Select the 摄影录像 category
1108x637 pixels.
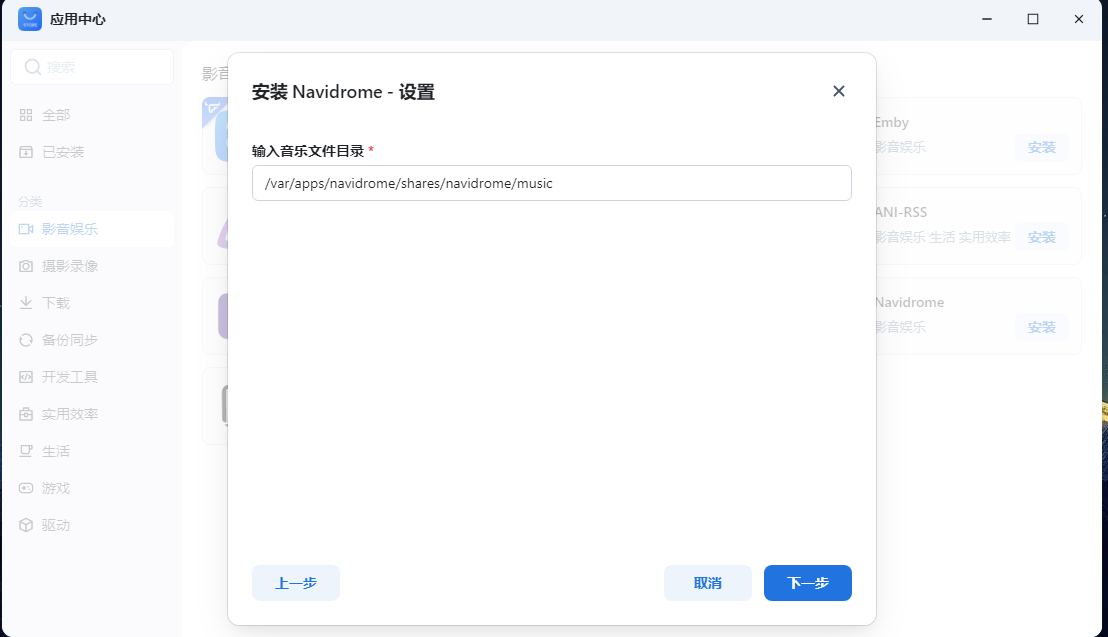[x=92, y=266]
